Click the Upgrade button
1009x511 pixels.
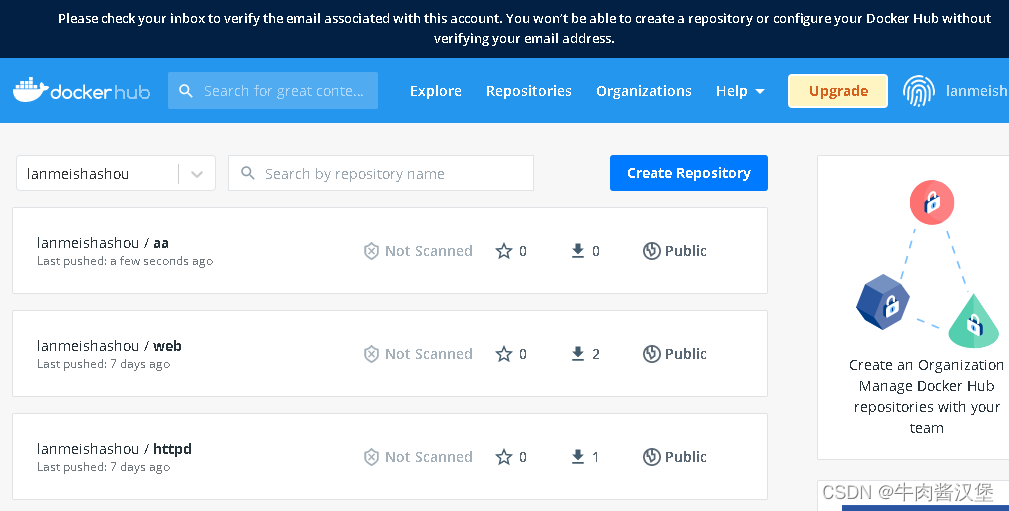tap(838, 91)
